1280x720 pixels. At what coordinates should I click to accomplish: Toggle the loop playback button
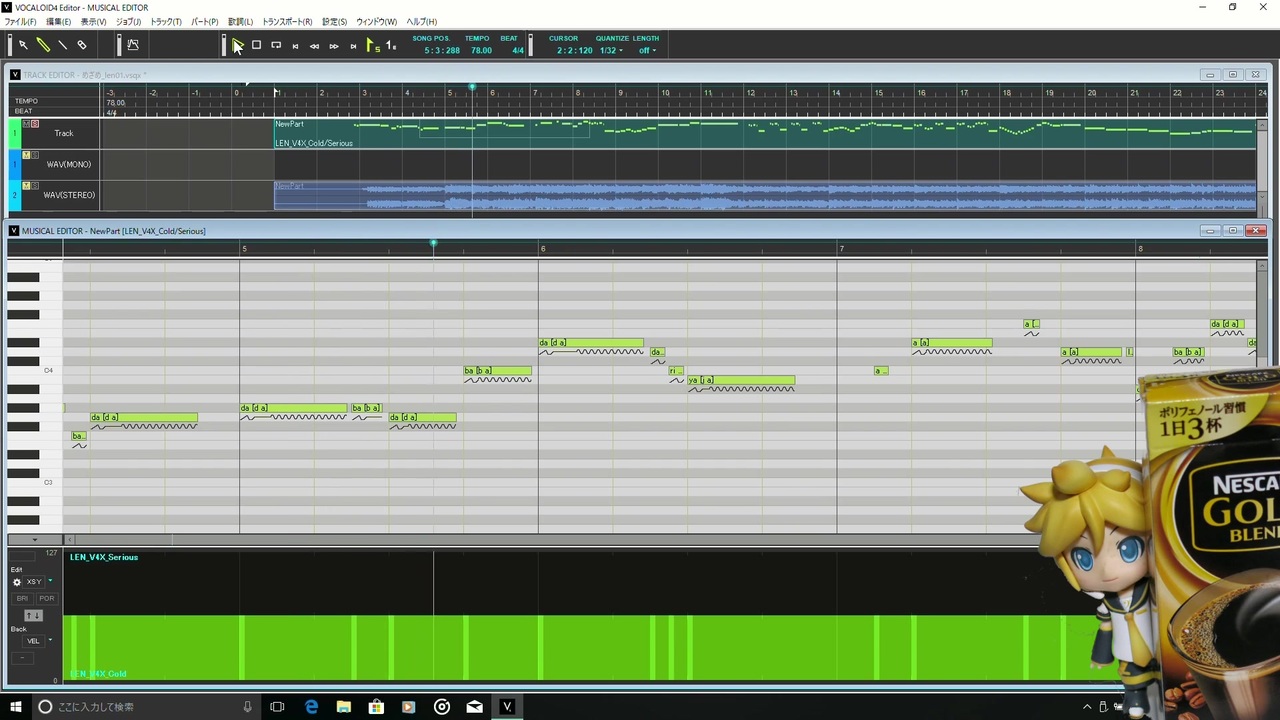pos(276,45)
